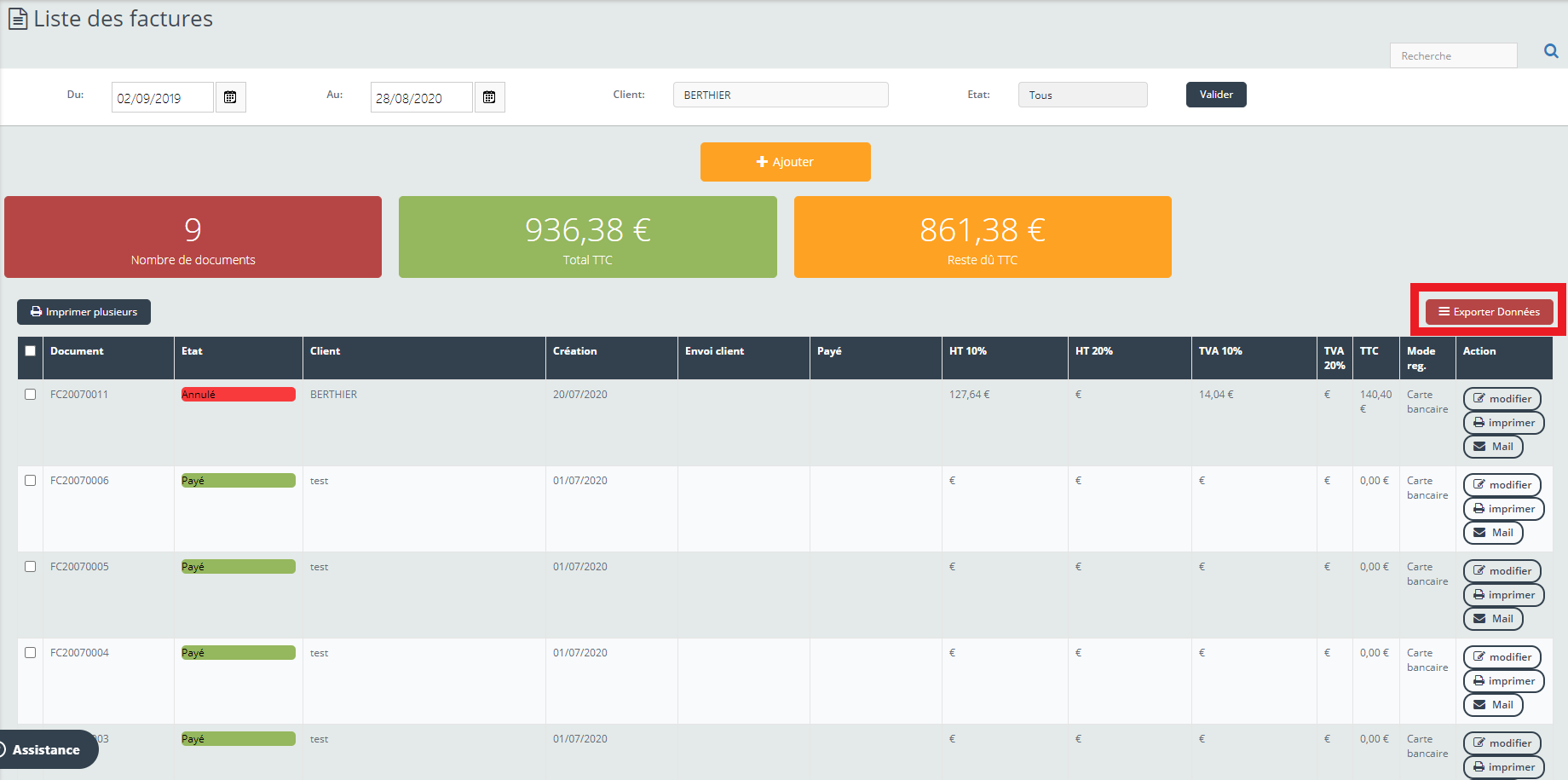
Task: Click modifier button for invoice FC20070011
Action: [x=1502, y=399]
